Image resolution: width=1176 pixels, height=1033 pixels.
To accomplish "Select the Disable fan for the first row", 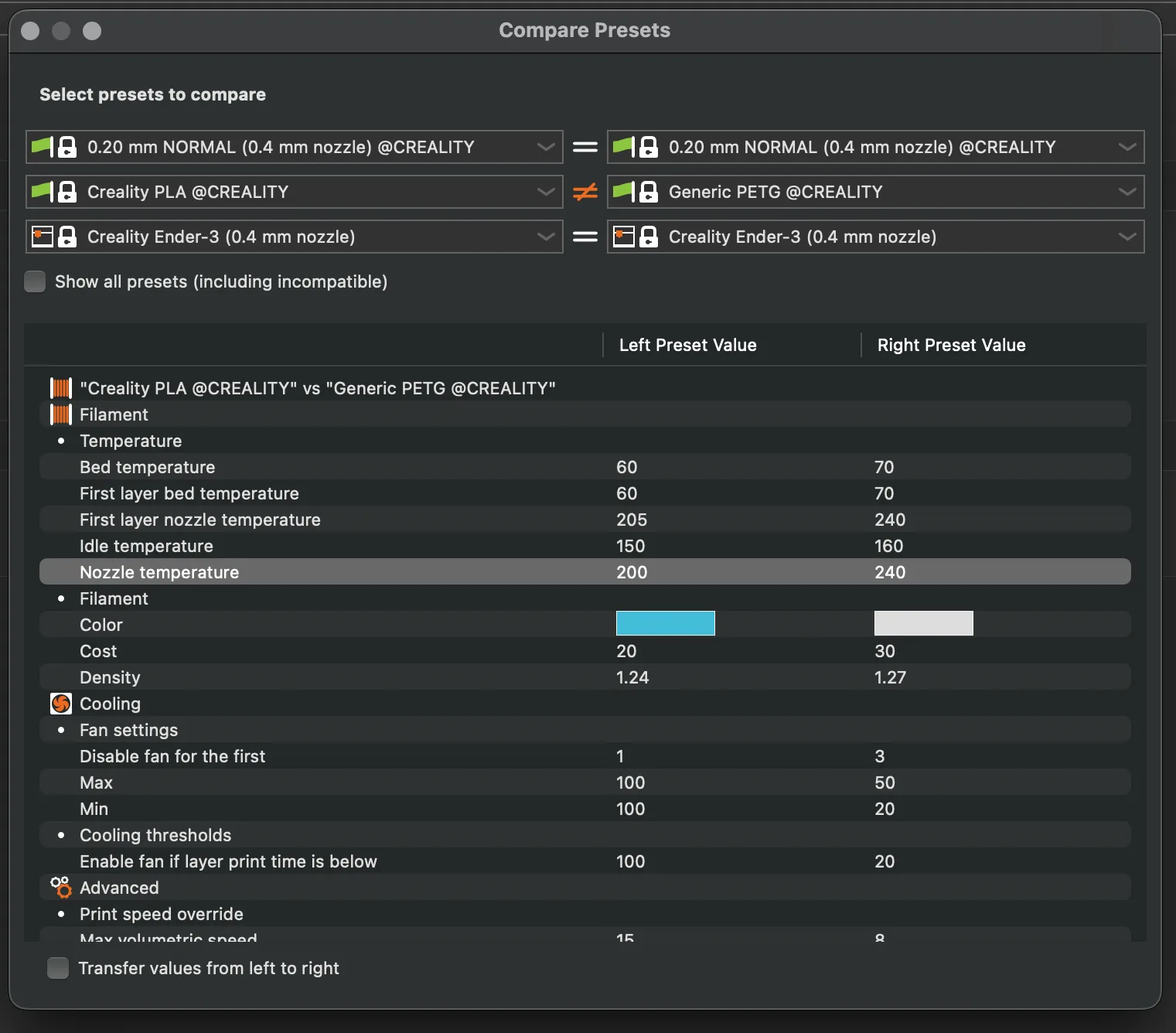I will click(585, 756).
